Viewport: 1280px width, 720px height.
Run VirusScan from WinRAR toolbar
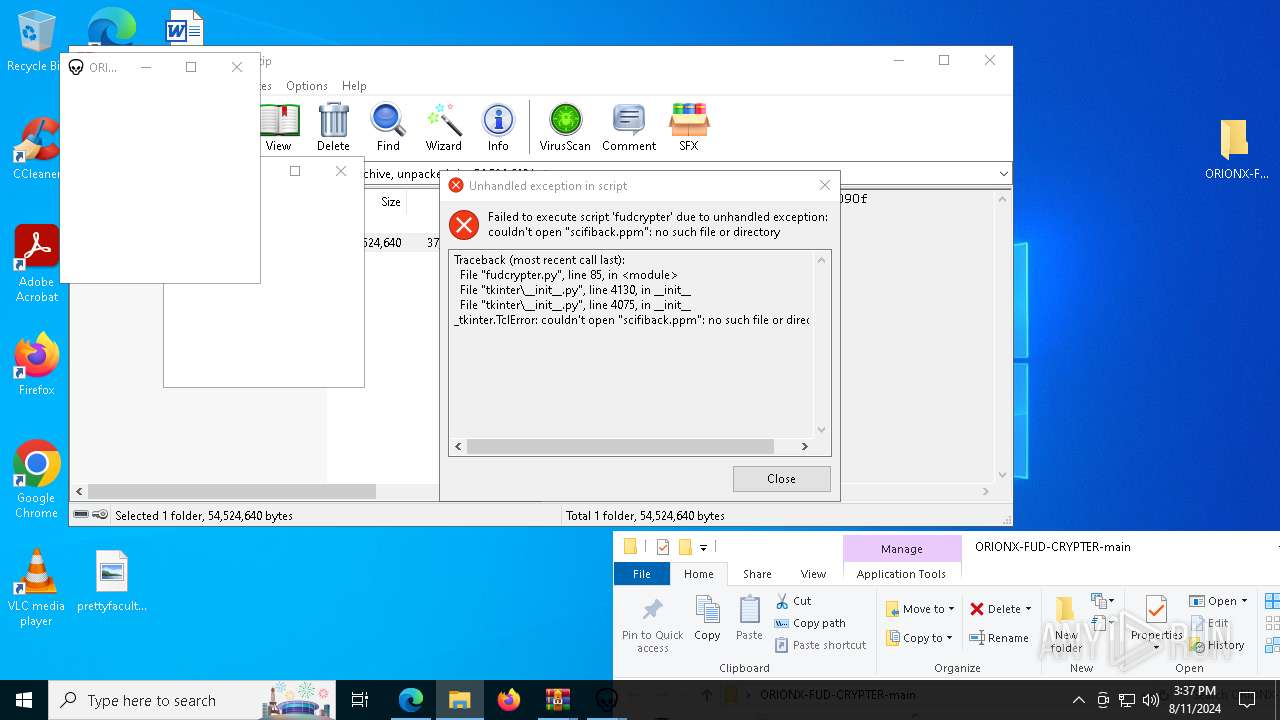(x=565, y=127)
